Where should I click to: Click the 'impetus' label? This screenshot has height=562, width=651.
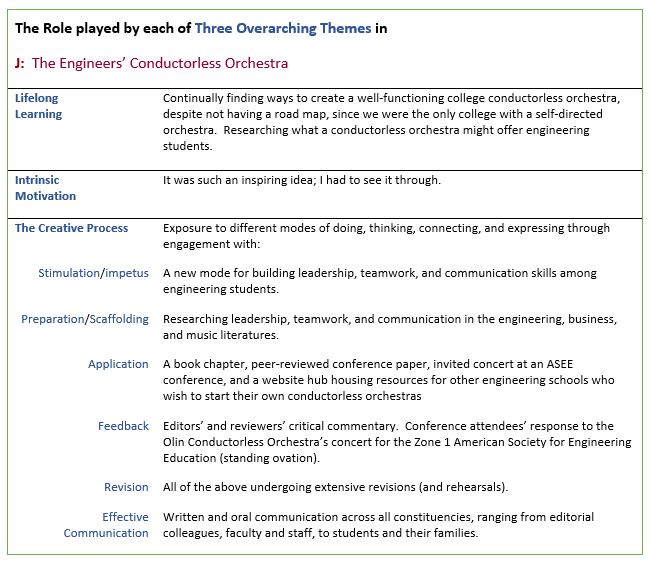point(127,273)
